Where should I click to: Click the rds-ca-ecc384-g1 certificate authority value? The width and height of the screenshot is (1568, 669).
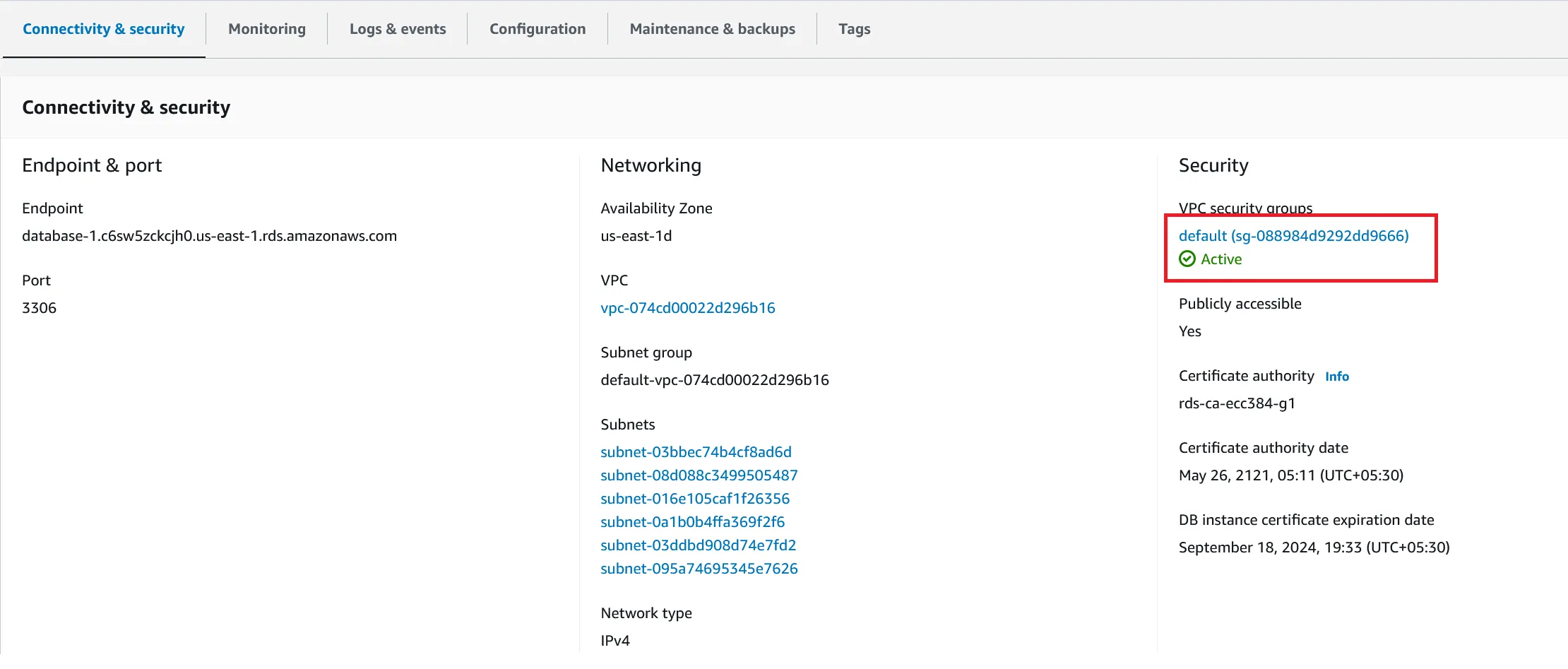click(1237, 403)
